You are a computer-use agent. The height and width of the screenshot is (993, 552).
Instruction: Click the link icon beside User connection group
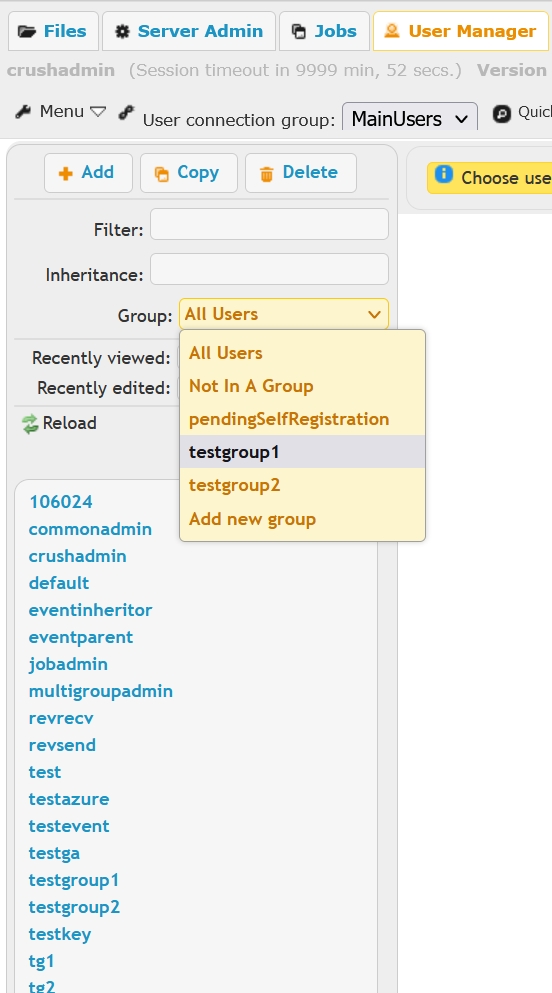[x=127, y=112]
